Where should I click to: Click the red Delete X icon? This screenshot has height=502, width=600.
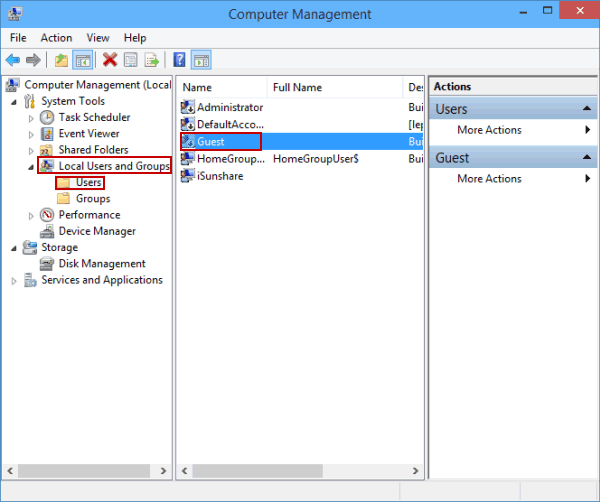[110, 60]
